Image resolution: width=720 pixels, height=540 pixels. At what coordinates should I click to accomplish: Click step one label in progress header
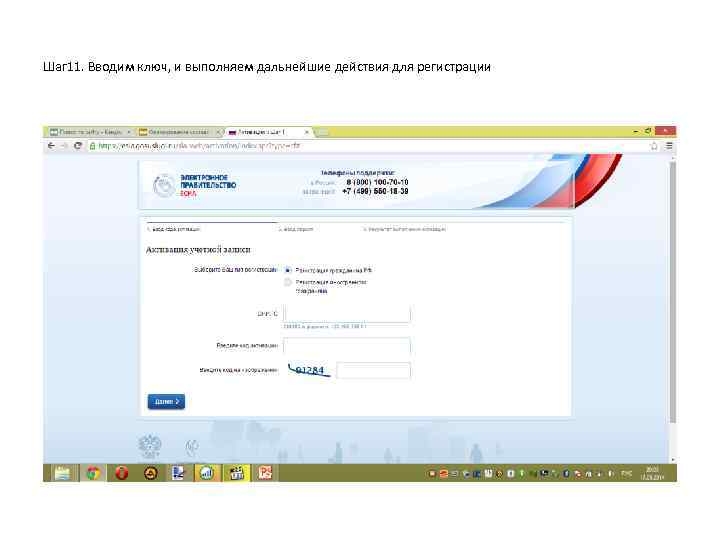173,229
